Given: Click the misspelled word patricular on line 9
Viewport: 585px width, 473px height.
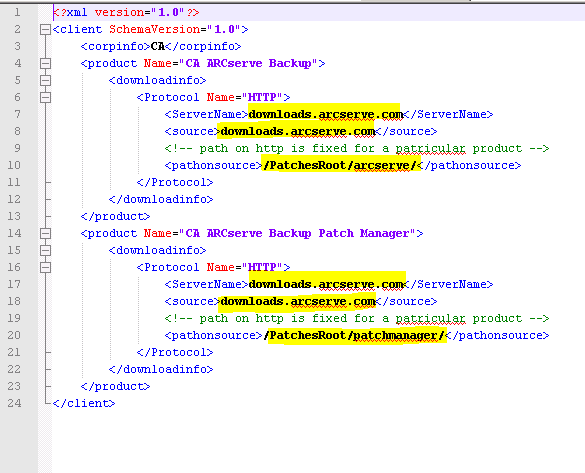Looking at the screenshot, I should coord(431,149).
